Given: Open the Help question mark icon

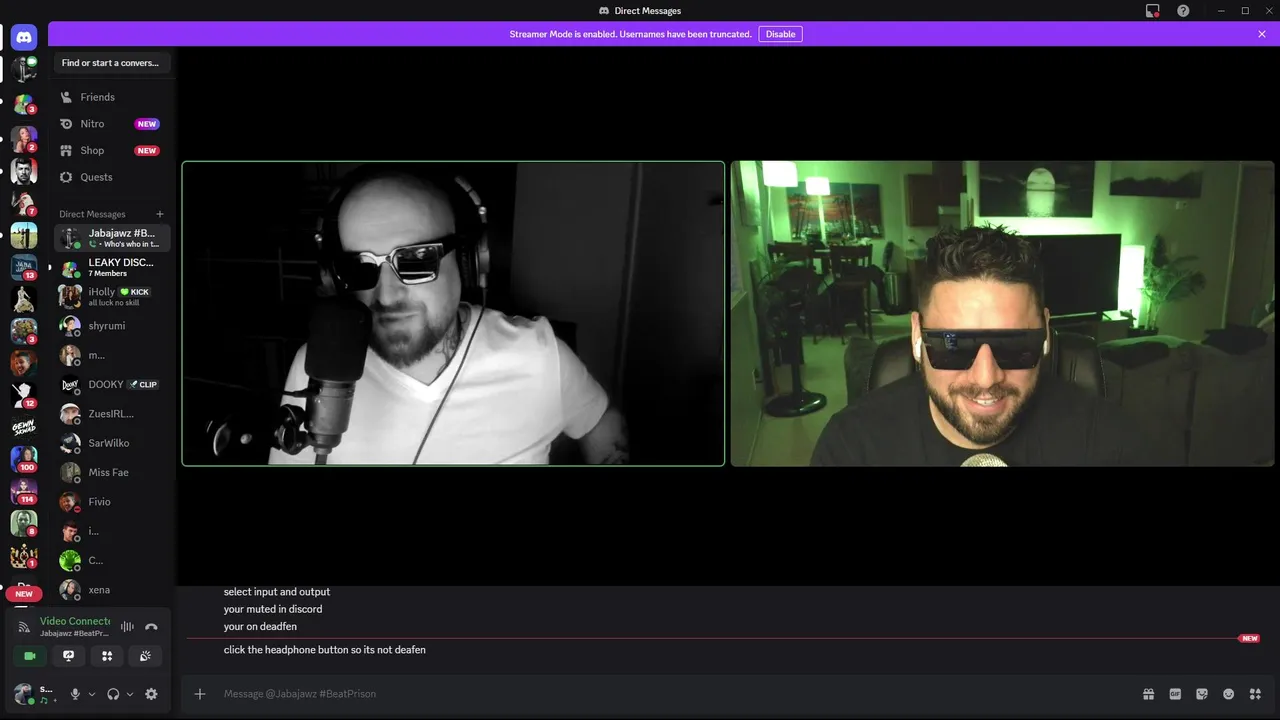Looking at the screenshot, I should click(1184, 11).
